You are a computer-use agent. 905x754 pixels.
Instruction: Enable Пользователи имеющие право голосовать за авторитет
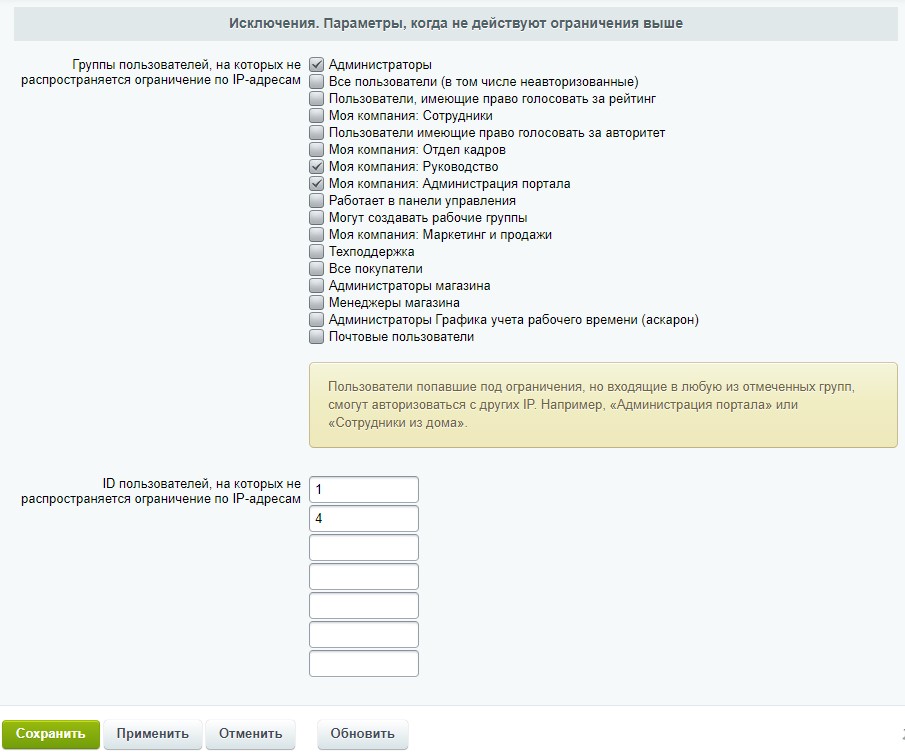click(315, 132)
